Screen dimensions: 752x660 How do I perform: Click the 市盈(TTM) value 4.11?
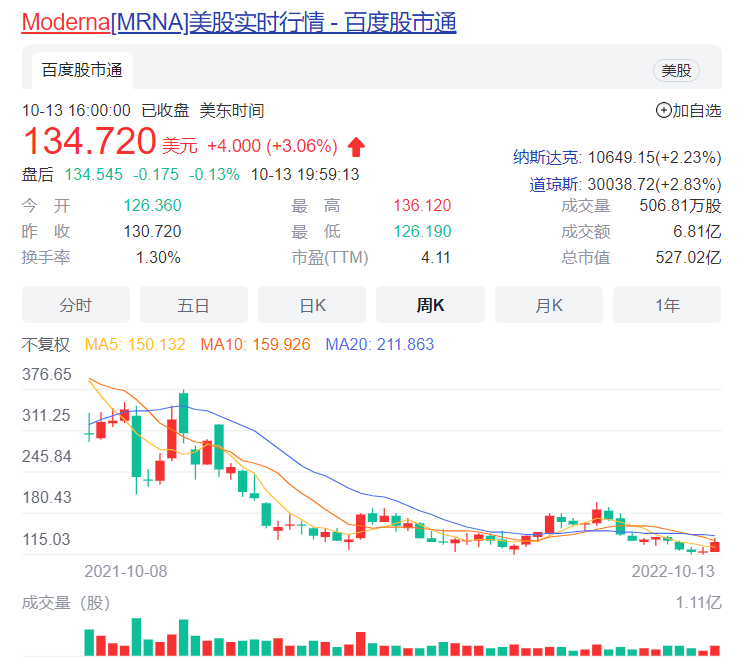[435, 257]
